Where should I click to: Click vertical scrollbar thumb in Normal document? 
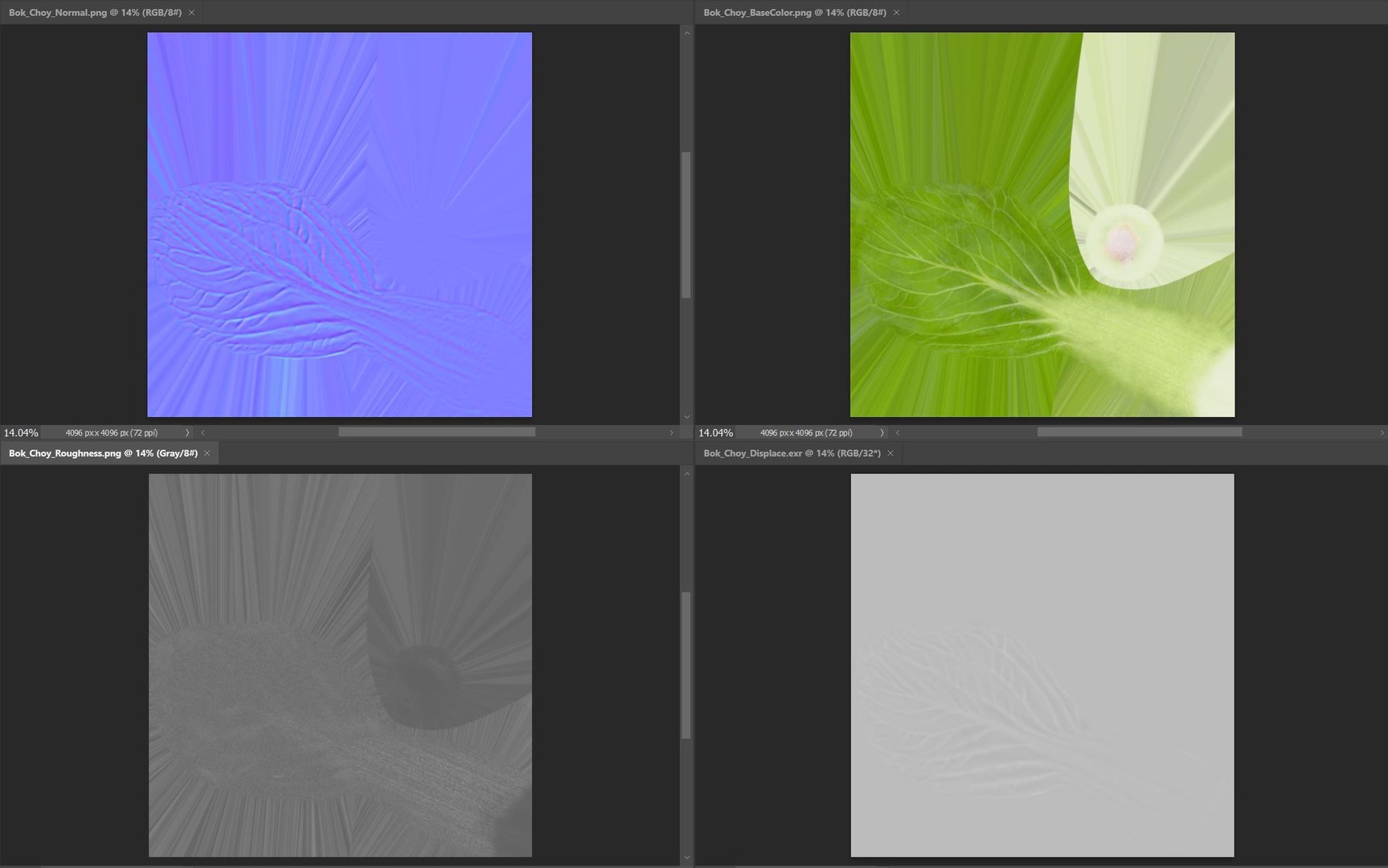686,225
